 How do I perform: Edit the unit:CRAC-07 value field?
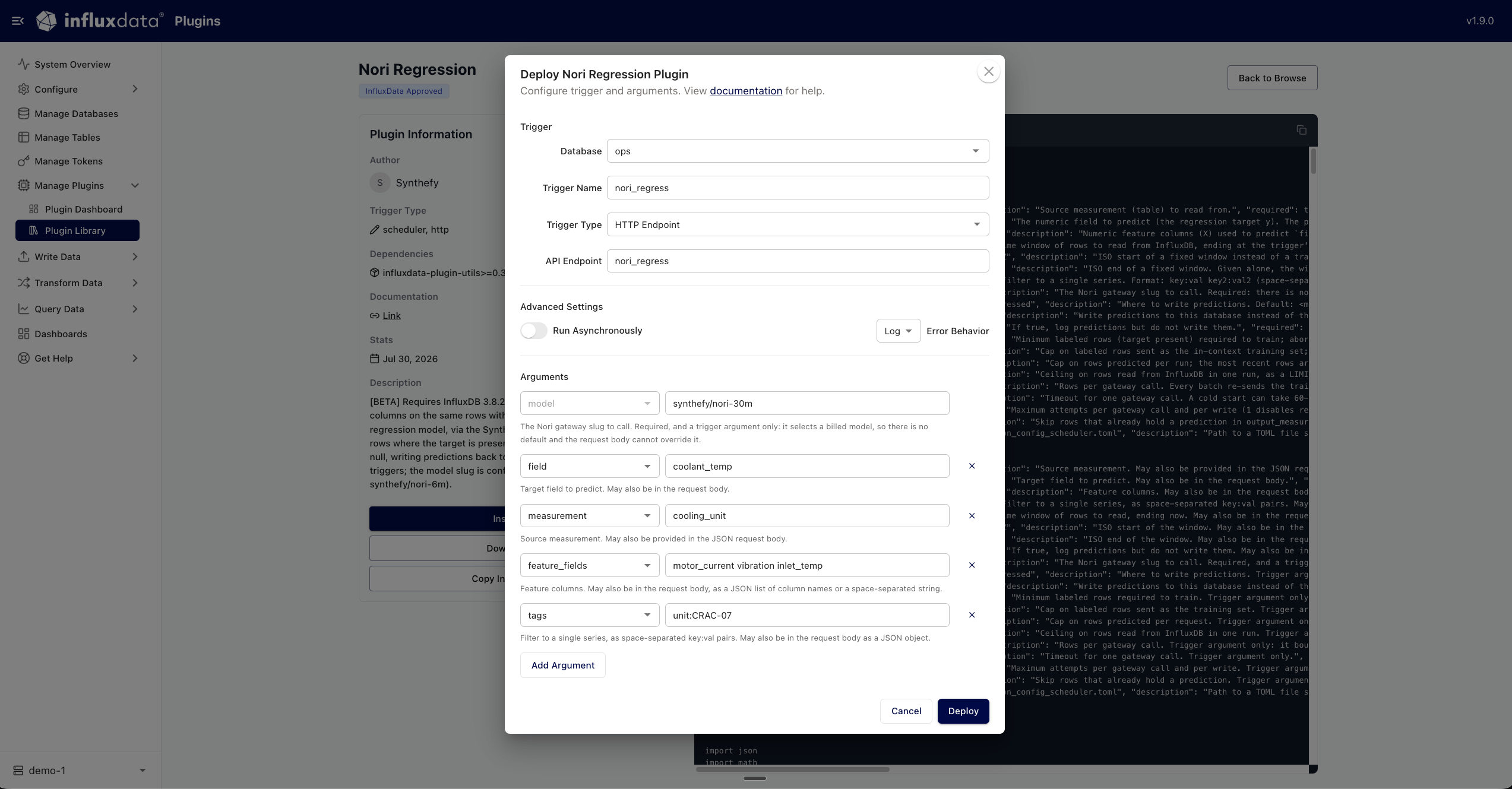tap(806, 615)
